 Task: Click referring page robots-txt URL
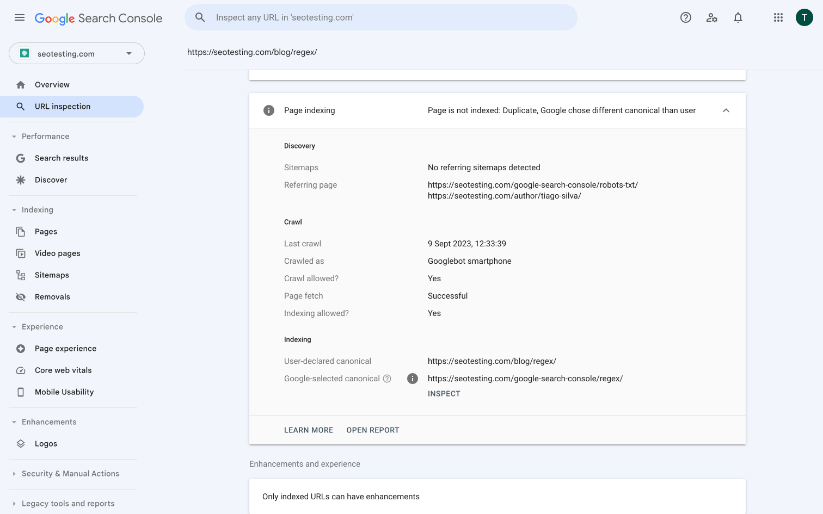coord(533,185)
